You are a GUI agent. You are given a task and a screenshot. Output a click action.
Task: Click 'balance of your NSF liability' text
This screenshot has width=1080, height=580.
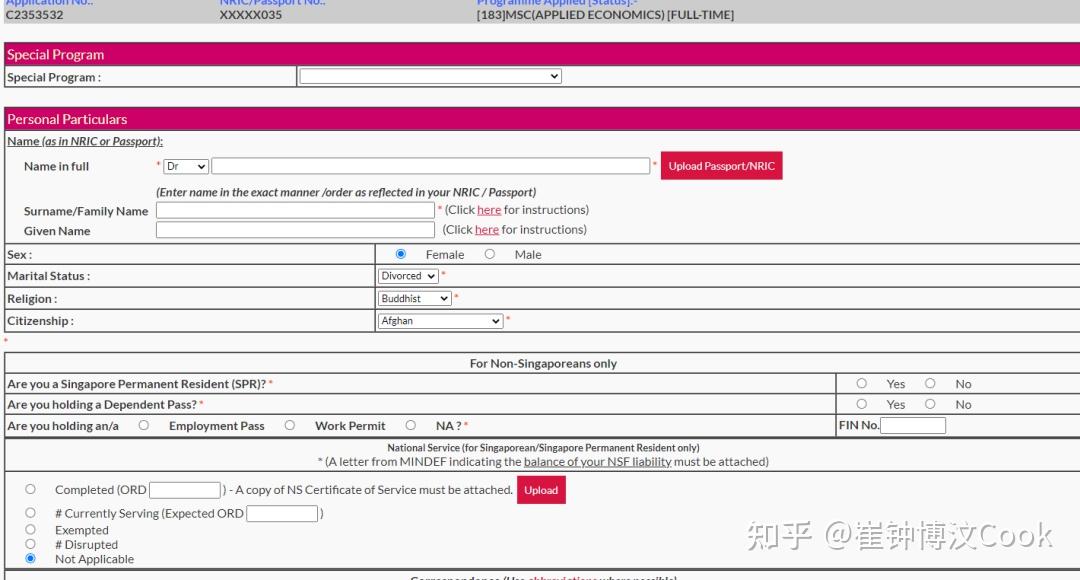point(597,462)
